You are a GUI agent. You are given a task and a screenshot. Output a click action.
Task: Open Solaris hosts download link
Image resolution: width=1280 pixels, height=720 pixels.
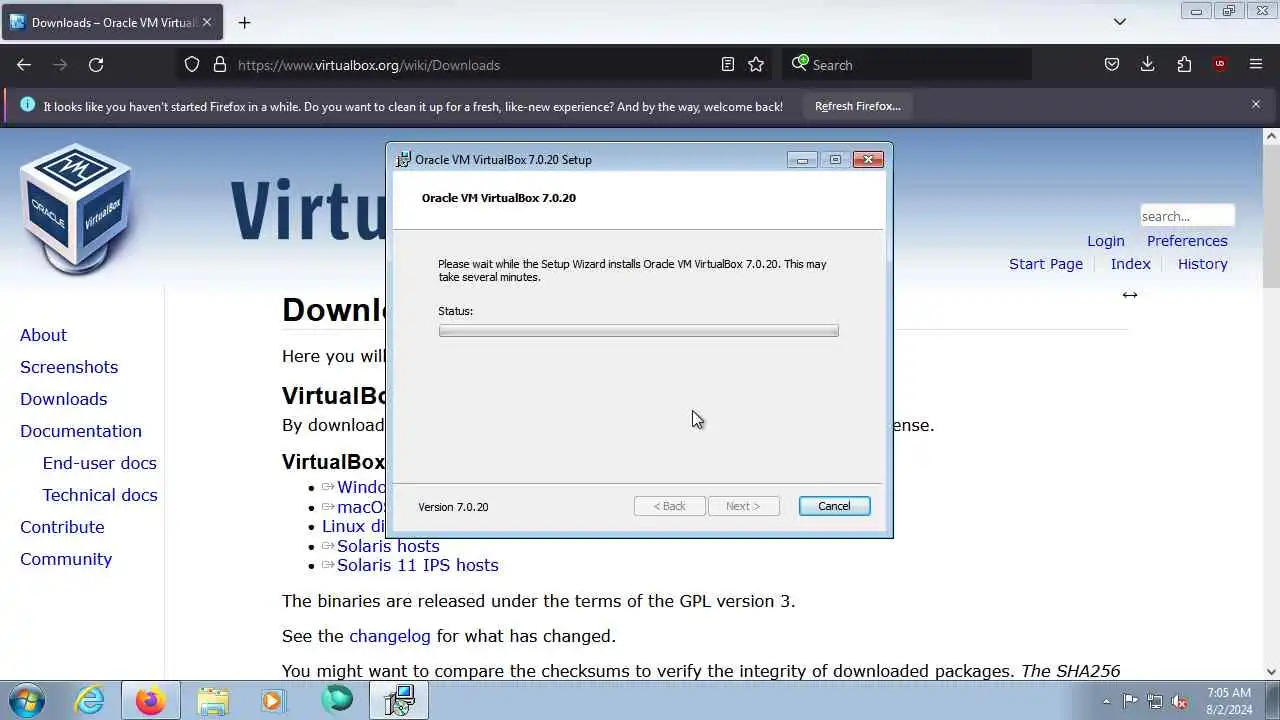388,546
